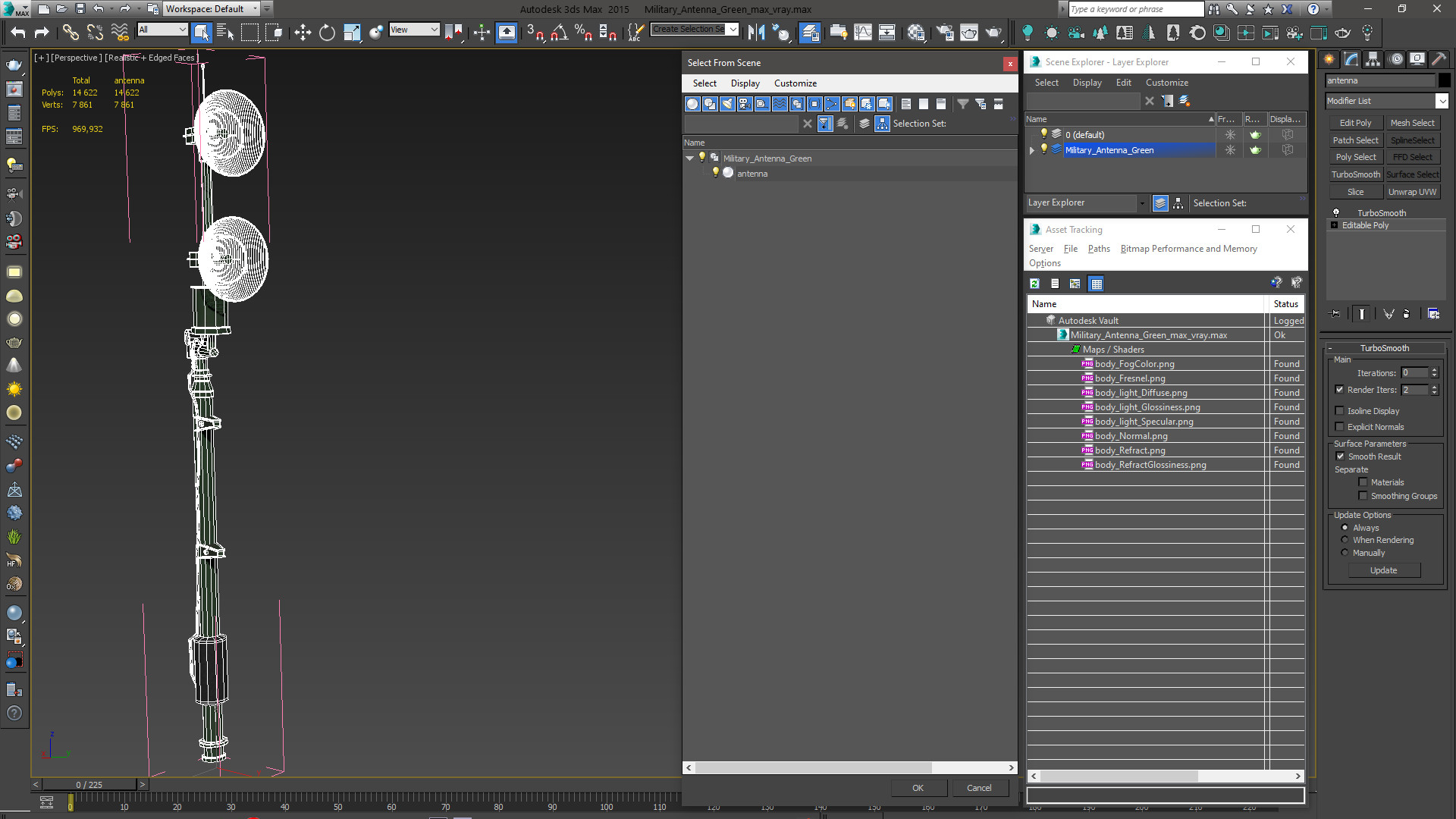Click the Sort by Layer icon in Scene Explorer

pos(1160,203)
